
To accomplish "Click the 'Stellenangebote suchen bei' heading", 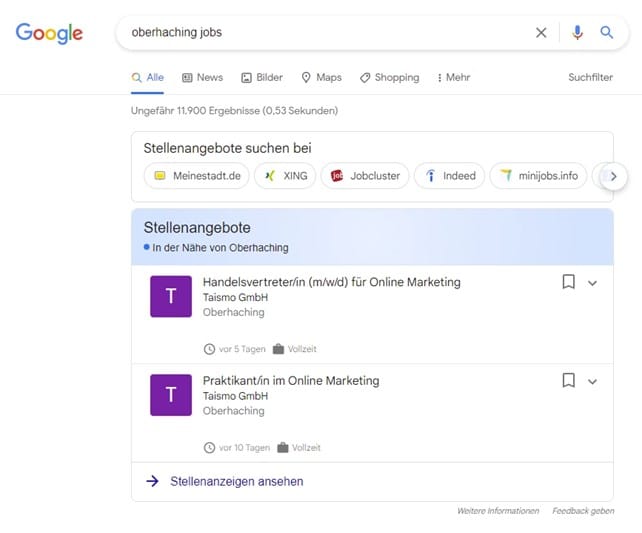I will tap(227, 148).
